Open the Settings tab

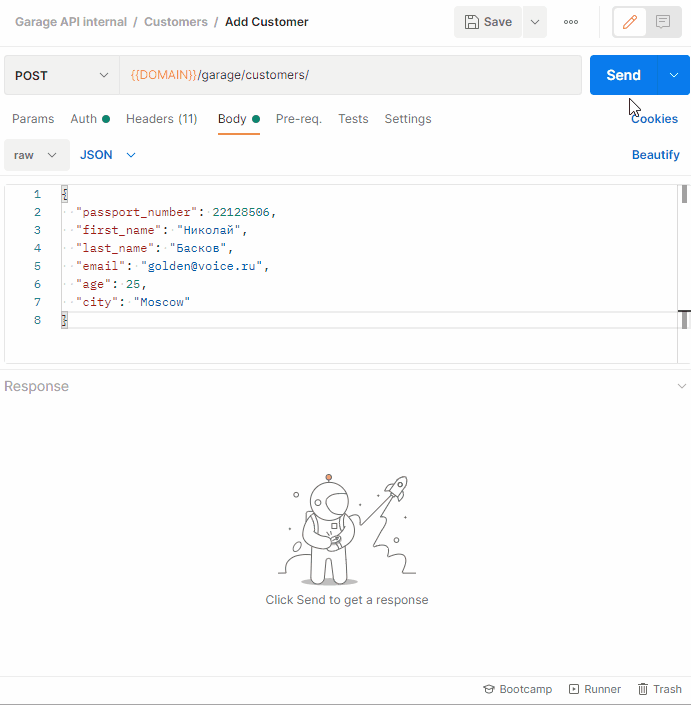point(408,119)
